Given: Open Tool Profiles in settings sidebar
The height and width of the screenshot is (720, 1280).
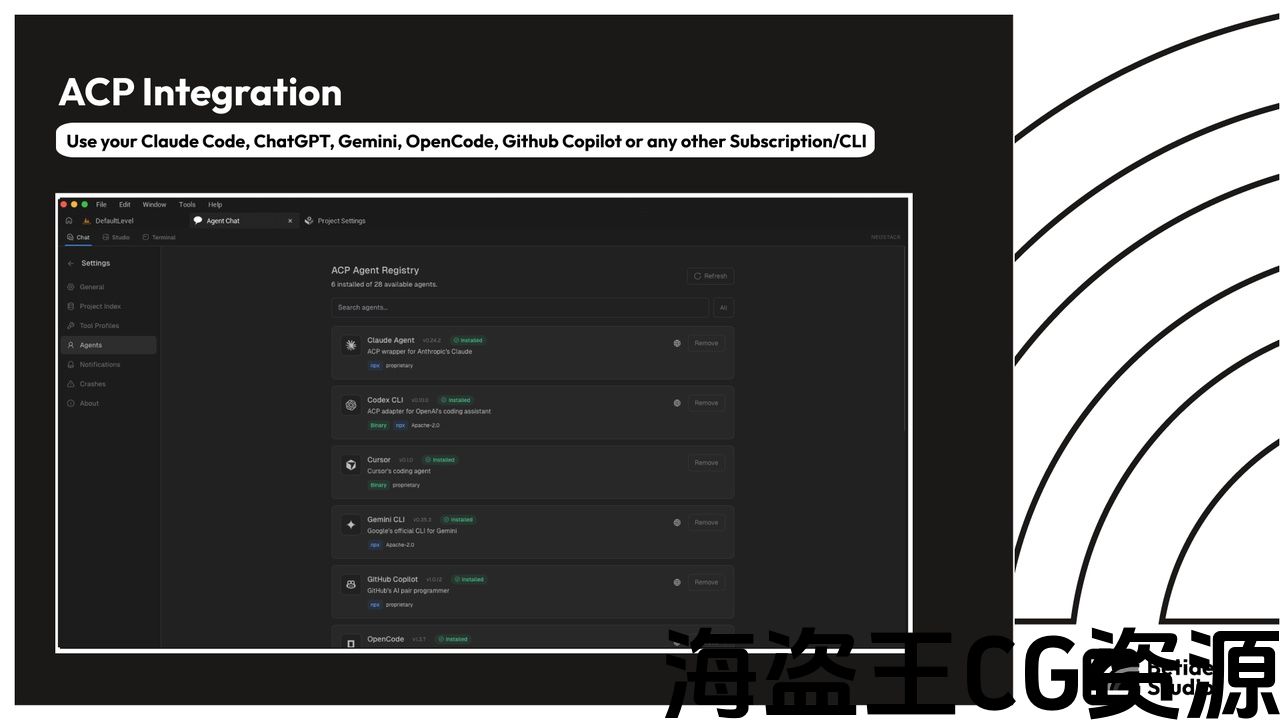Looking at the screenshot, I should [x=99, y=326].
